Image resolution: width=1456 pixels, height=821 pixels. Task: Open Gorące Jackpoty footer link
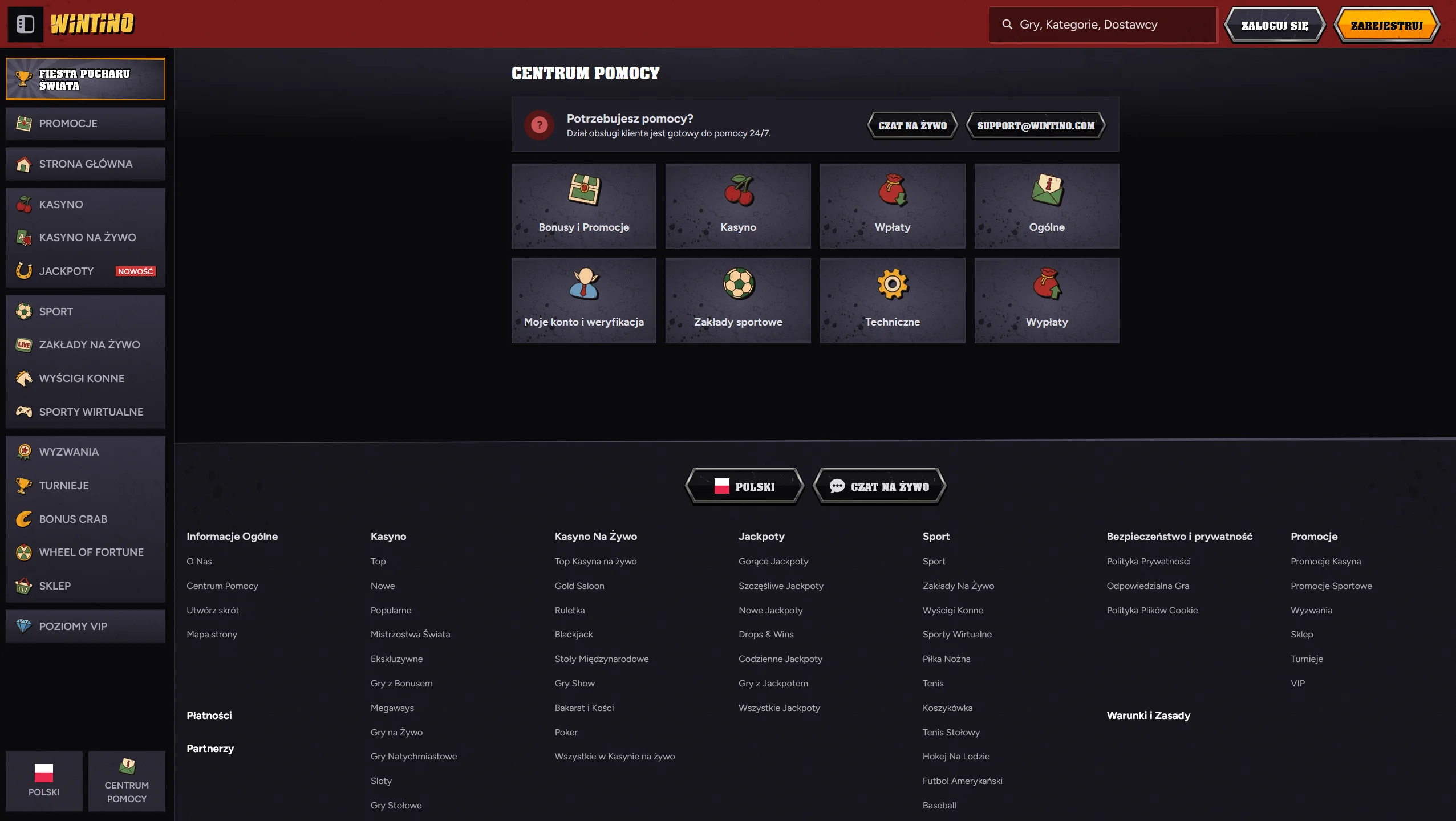[773, 561]
